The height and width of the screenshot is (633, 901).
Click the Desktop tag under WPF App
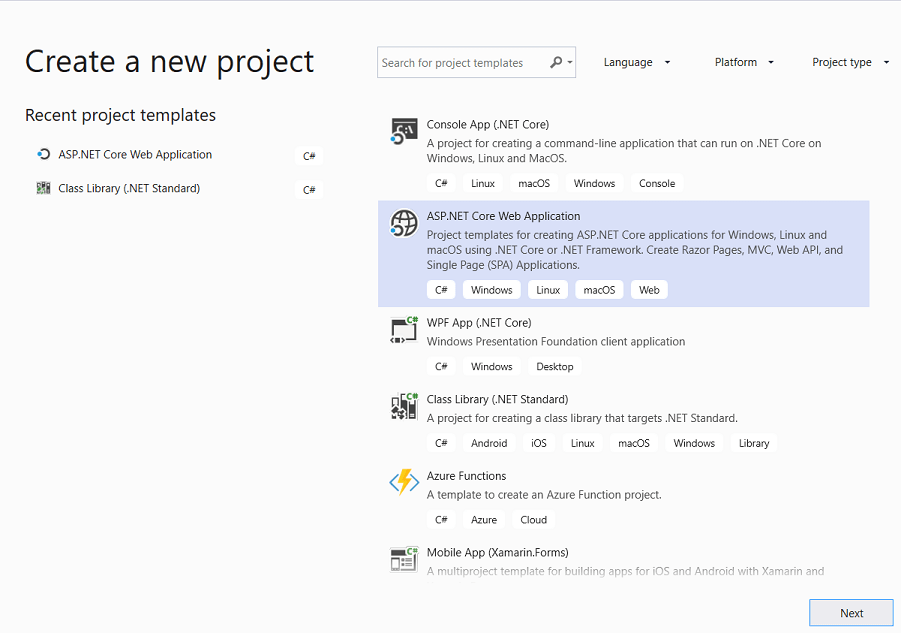click(x=554, y=366)
